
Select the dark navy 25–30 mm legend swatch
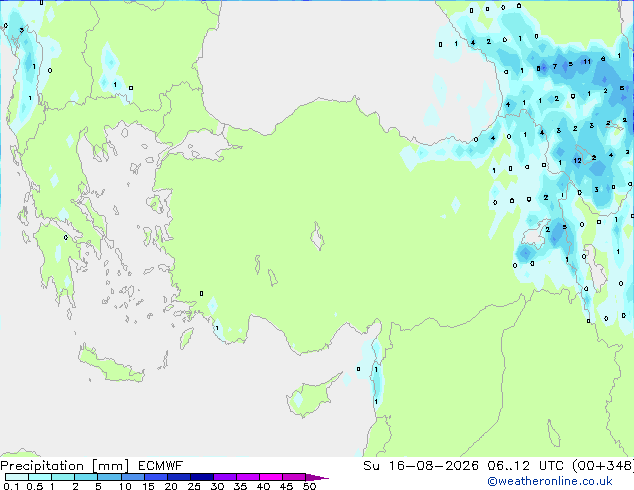click(202, 477)
